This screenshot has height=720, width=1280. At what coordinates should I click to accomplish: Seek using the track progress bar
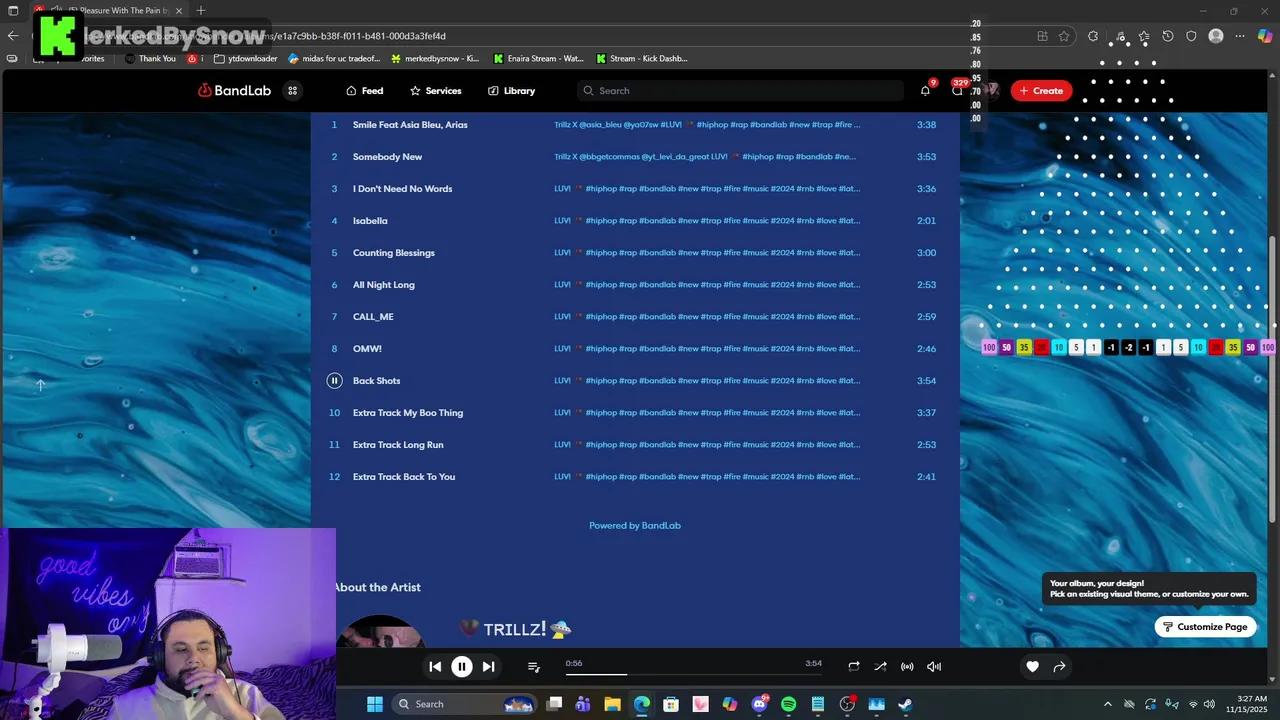pyautogui.click(x=693, y=674)
